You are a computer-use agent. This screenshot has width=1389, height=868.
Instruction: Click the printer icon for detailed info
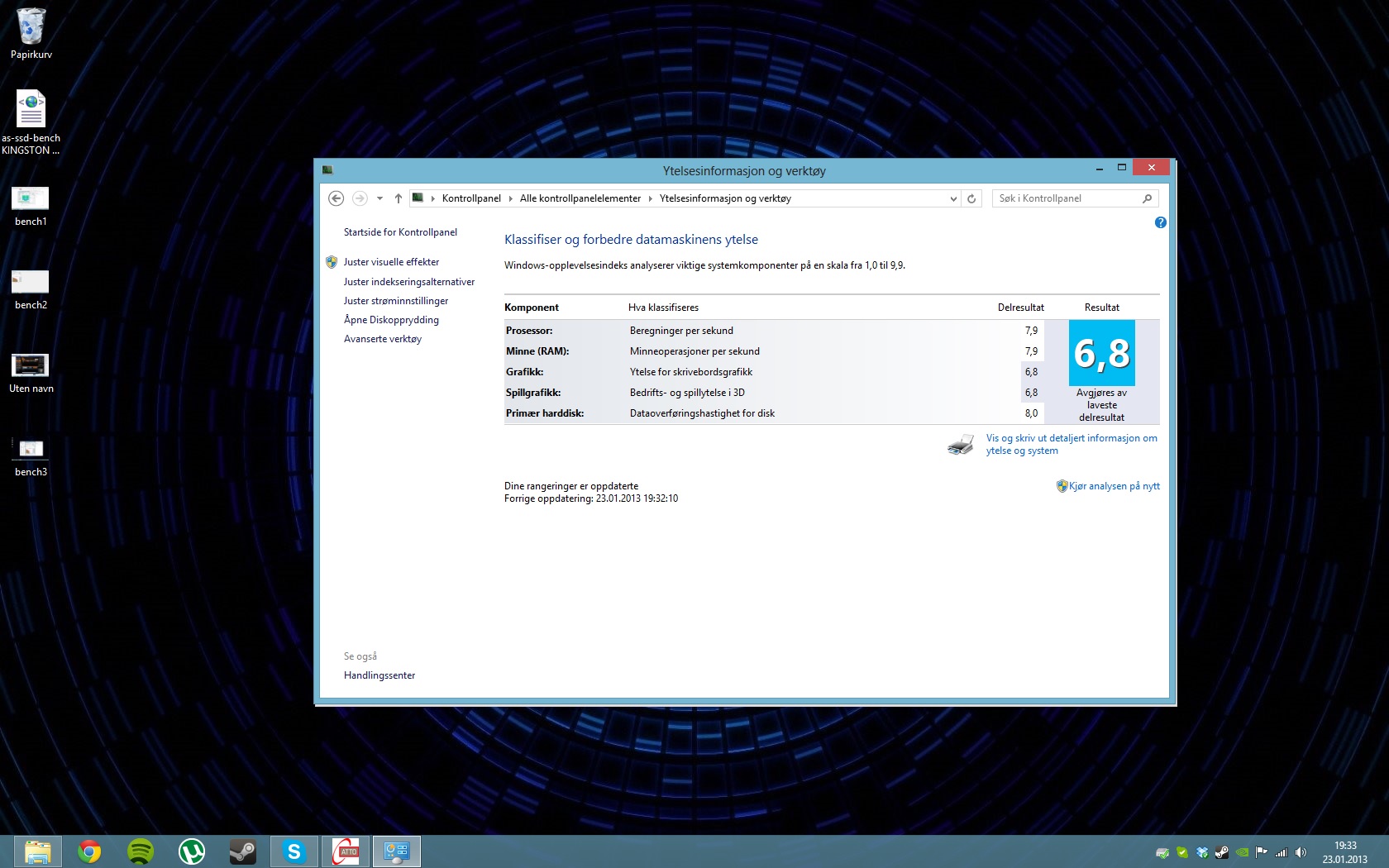pyautogui.click(x=960, y=445)
